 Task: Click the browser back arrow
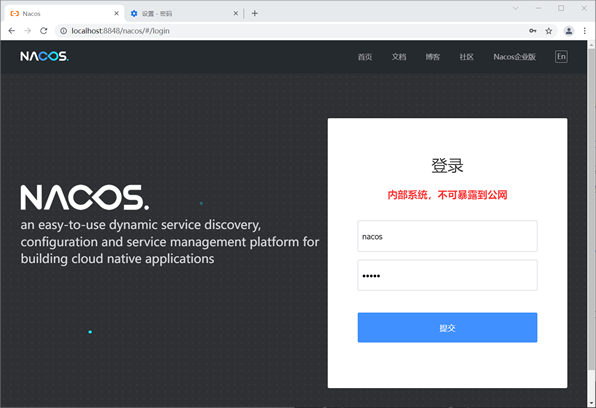12,31
